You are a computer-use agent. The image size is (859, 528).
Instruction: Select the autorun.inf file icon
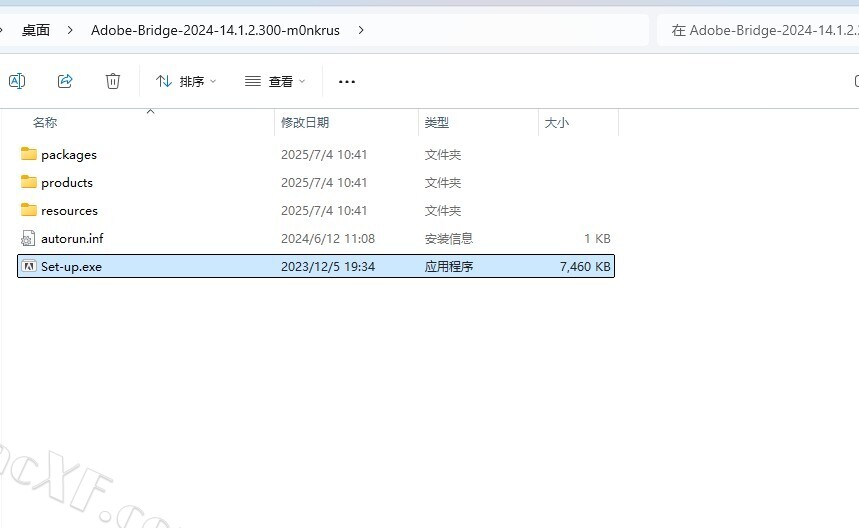pyautogui.click(x=28, y=238)
